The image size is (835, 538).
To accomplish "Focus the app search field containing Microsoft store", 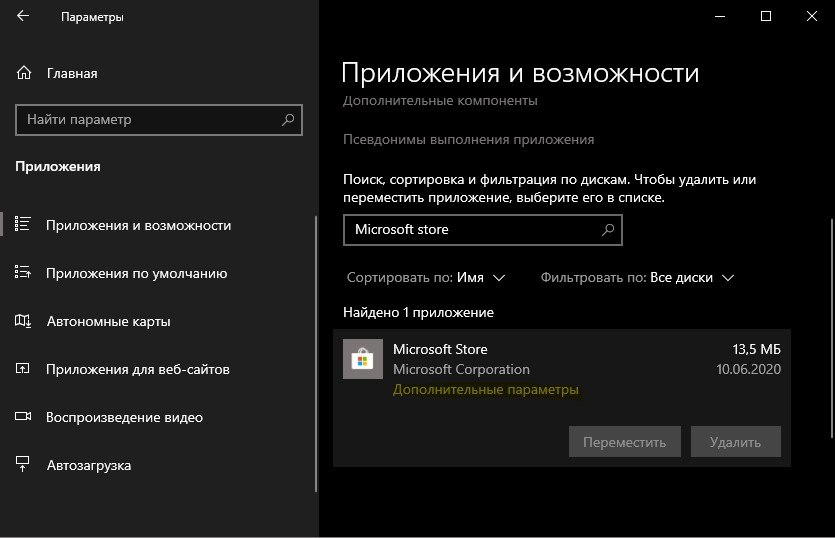I will [482, 230].
